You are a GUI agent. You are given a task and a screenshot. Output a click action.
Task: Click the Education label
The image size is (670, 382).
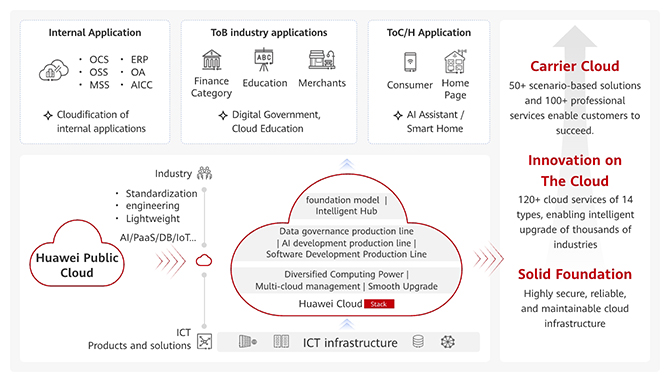[265, 83]
